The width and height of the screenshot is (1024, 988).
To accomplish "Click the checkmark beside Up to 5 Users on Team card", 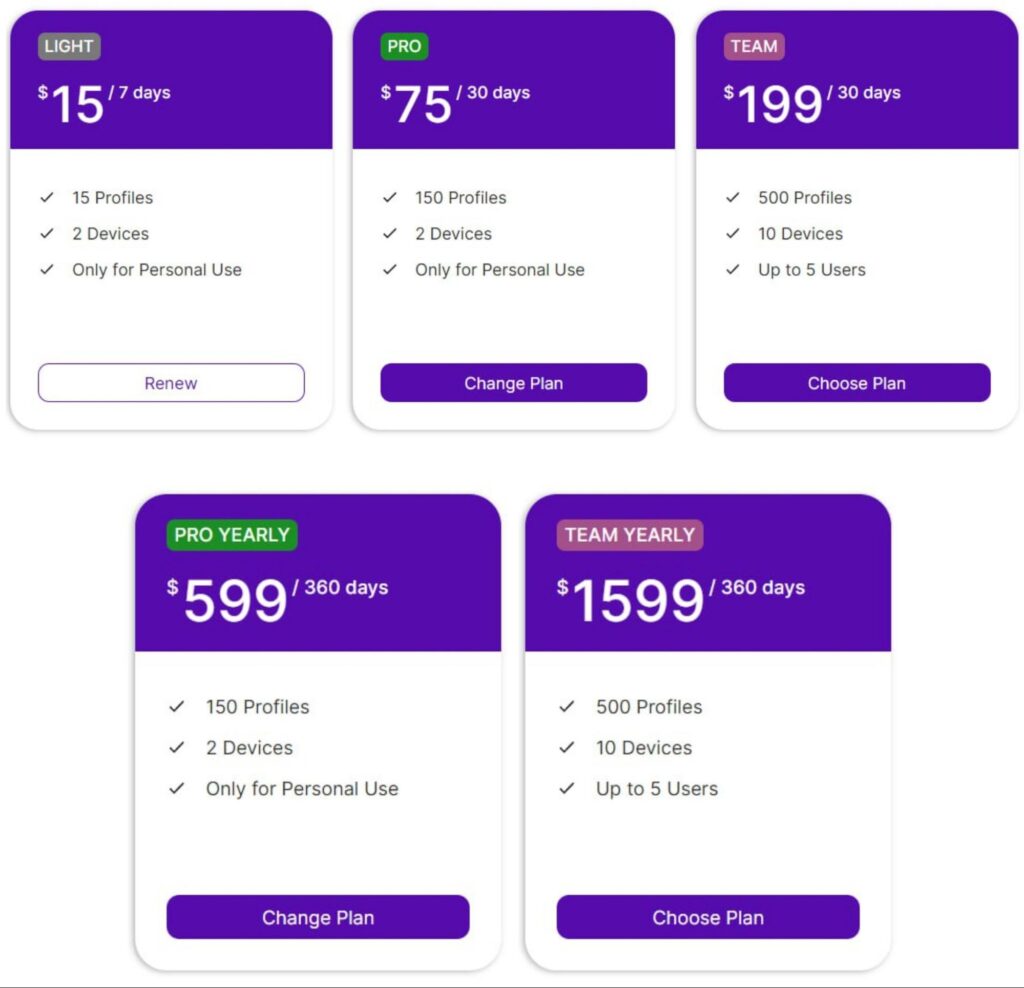I will [733, 269].
